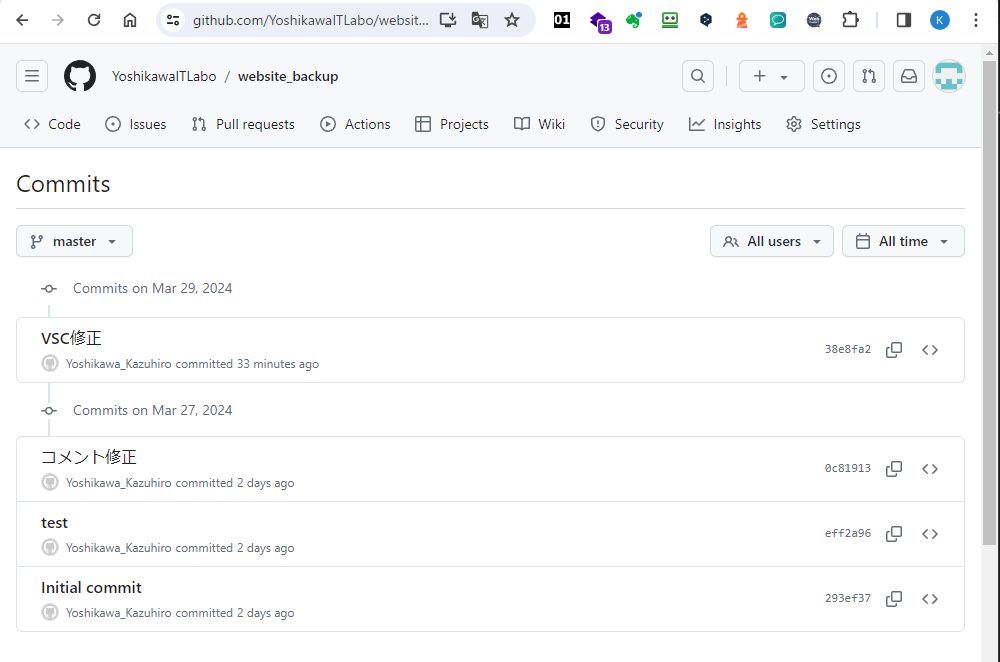Open the pull requests icon in header
1000x662 pixels.
point(868,76)
